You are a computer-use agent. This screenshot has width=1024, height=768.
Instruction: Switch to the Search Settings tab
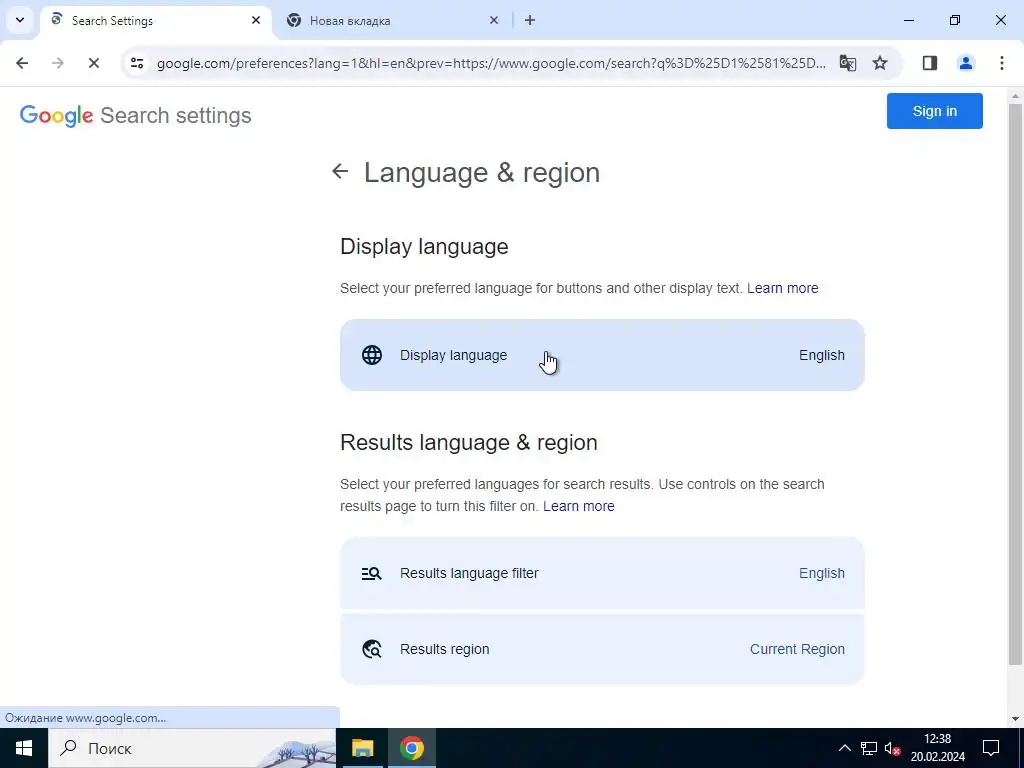[156, 21]
